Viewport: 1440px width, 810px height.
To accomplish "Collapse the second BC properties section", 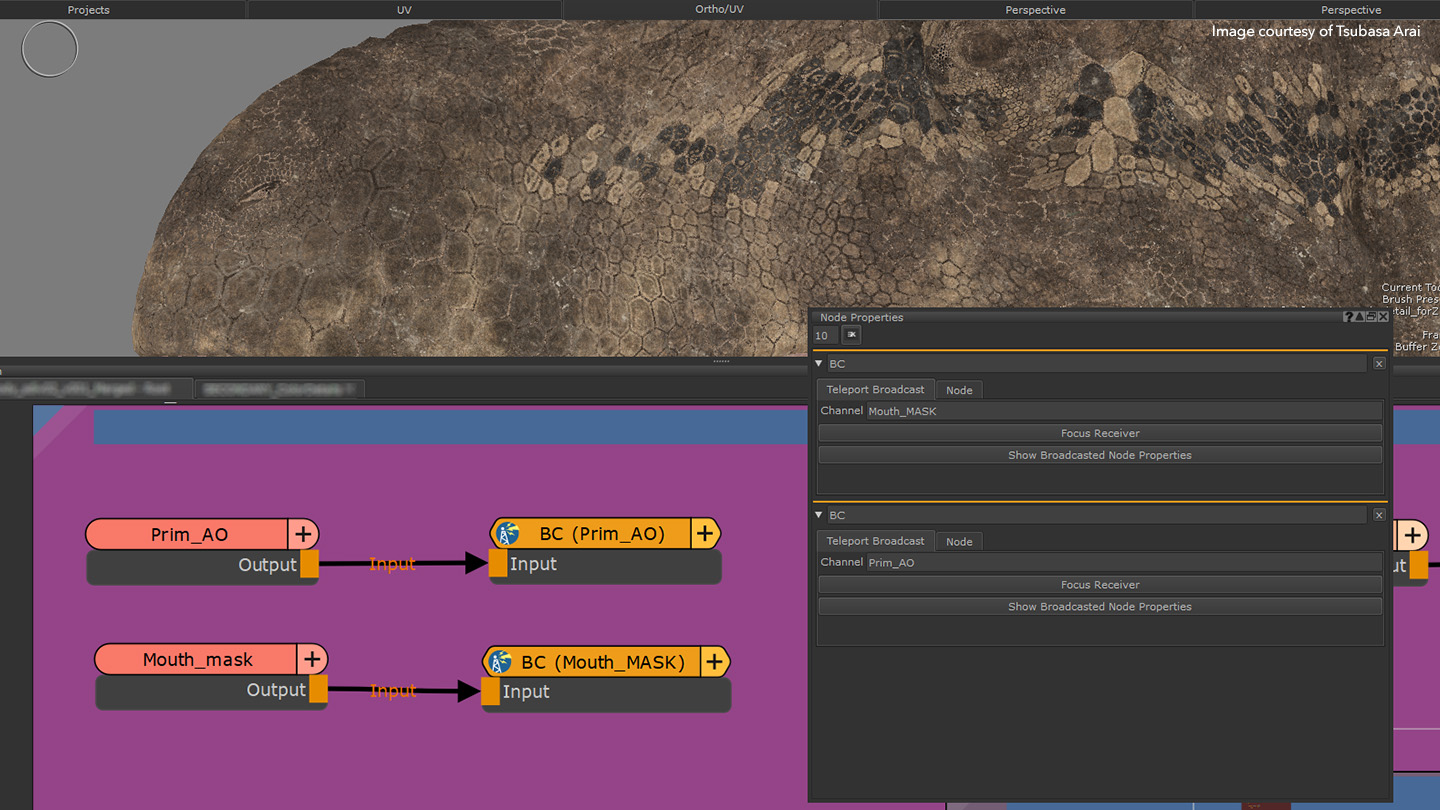I will (820, 515).
